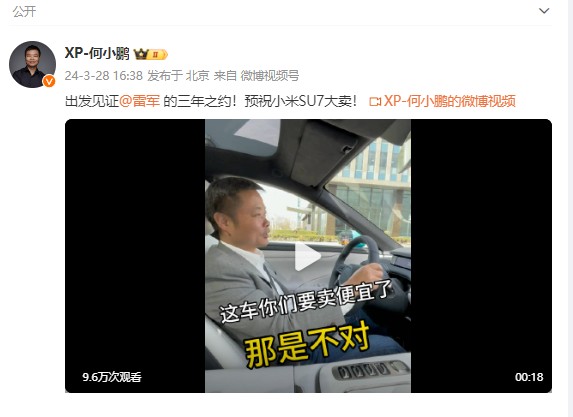Click the video camera icon
Viewport: 573px width, 417px height.
pyautogui.click(x=375, y=101)
